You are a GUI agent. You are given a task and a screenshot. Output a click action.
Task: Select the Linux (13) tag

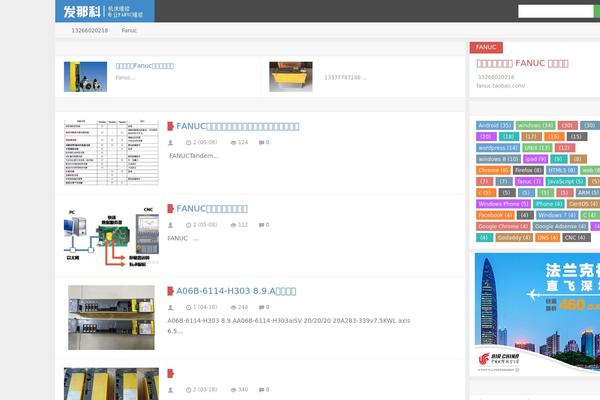(x=537, y=148)
